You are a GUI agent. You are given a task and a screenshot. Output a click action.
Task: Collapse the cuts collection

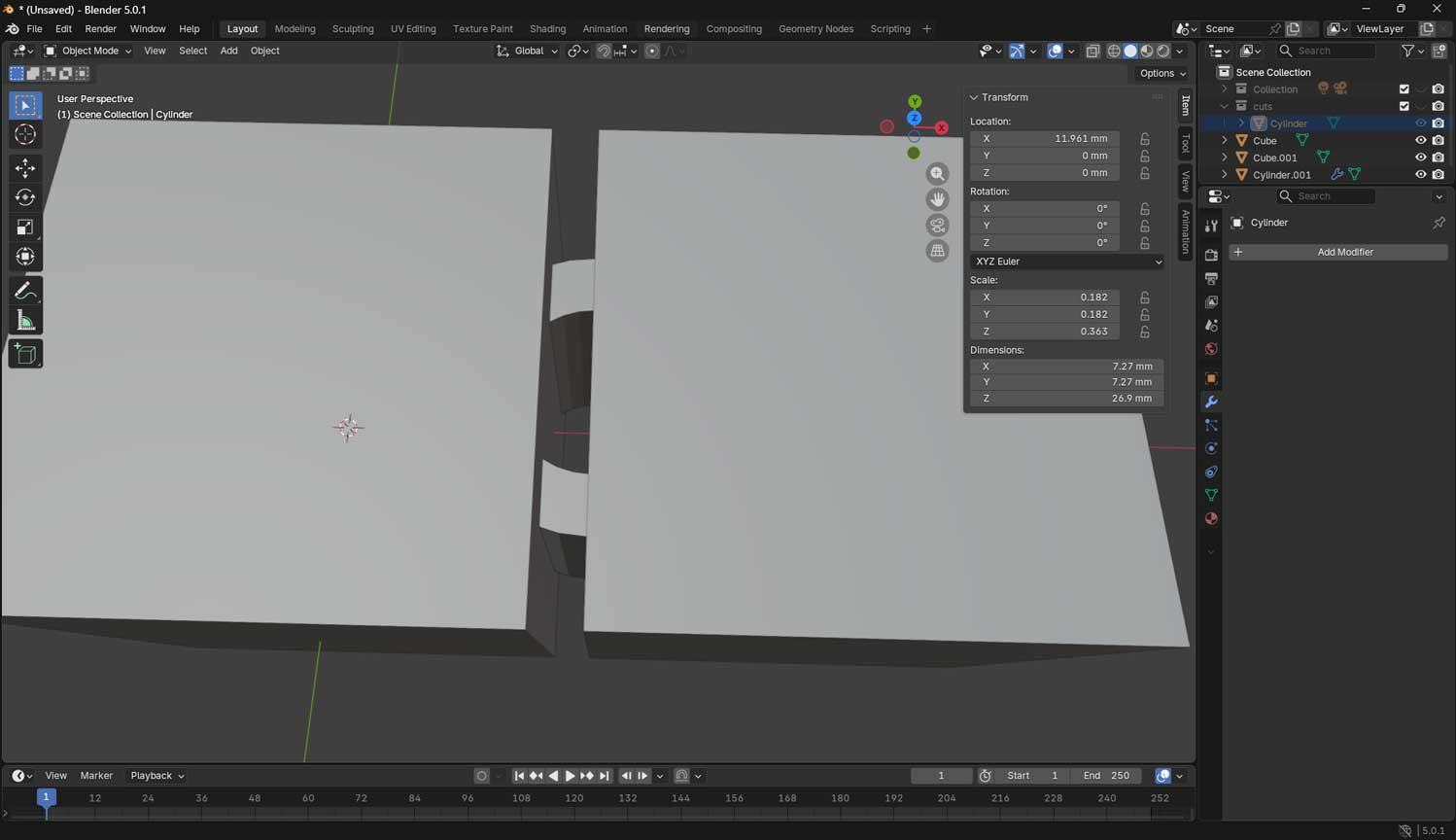coord(1225,106)
